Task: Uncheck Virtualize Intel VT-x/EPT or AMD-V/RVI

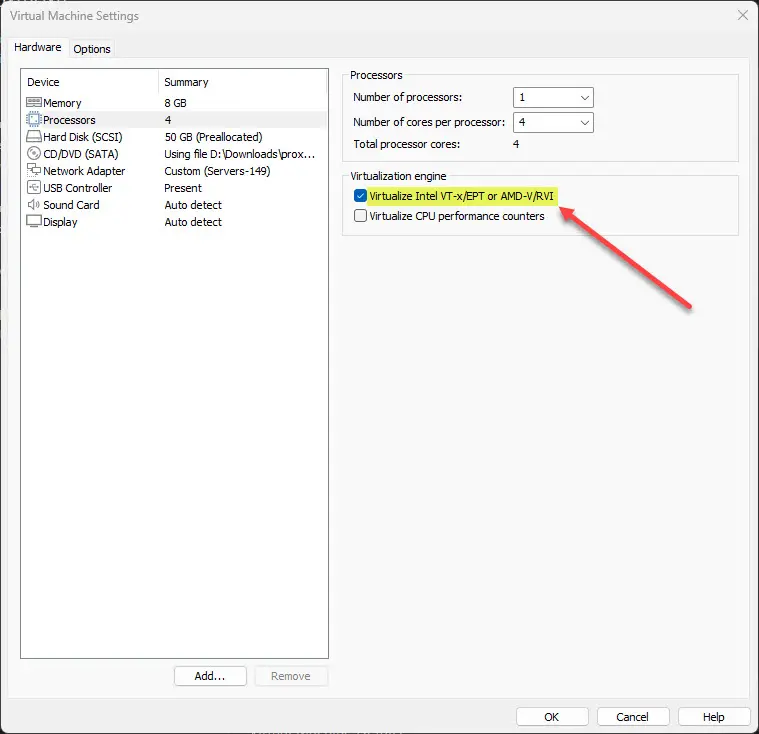Action: 360,196
